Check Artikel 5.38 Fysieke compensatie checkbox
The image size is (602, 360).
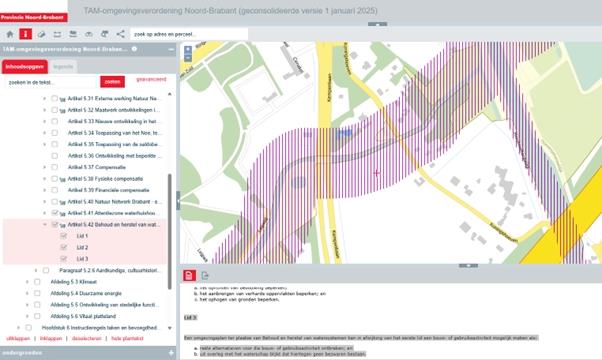(55, 179)
